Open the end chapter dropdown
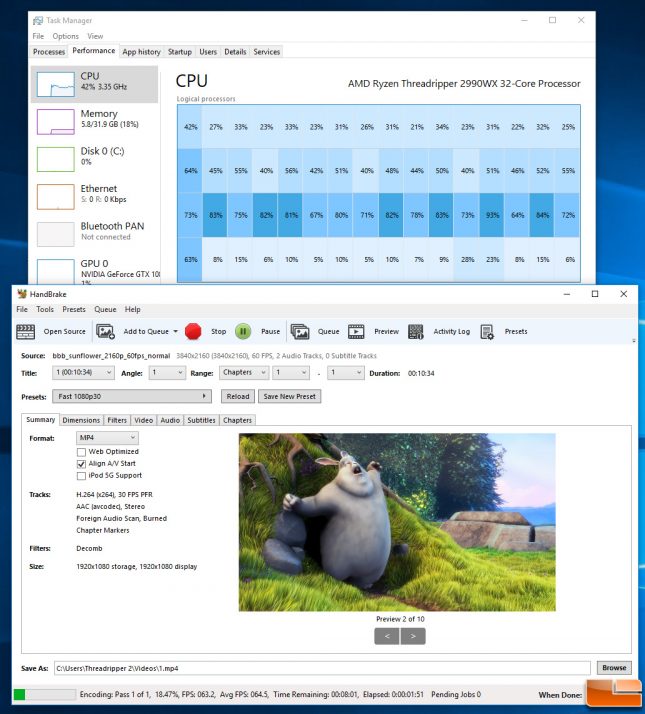This screenshot has height=714, width=645. pyautogui.click(x=346, y=372)
